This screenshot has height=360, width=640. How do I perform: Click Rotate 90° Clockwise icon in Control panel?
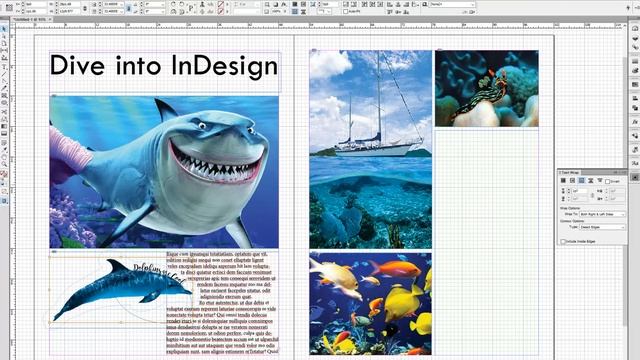tap(173, 4)
